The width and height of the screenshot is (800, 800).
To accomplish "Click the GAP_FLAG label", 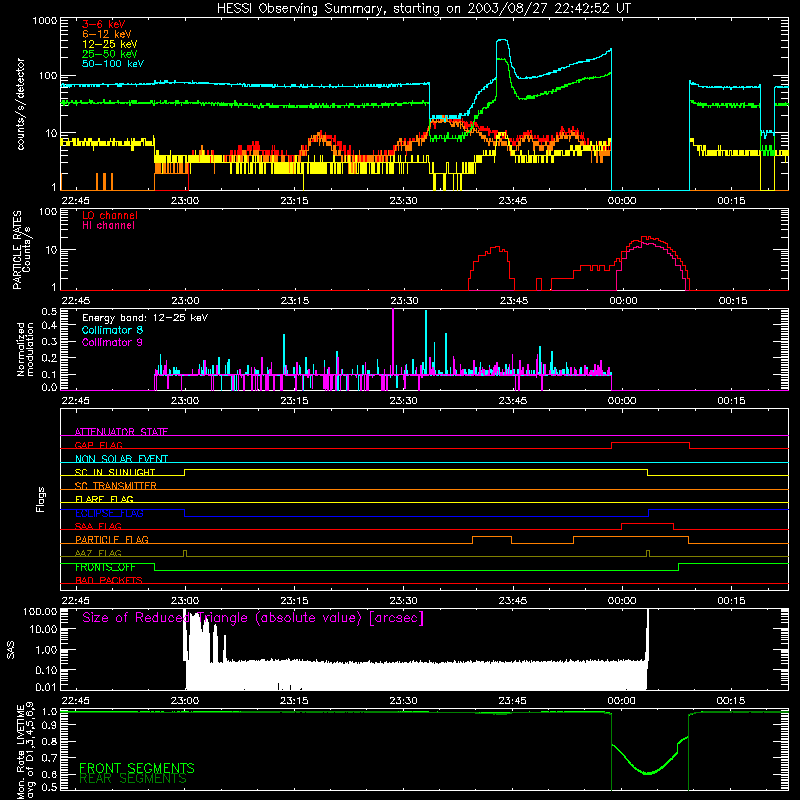I will tap(98, 445).
